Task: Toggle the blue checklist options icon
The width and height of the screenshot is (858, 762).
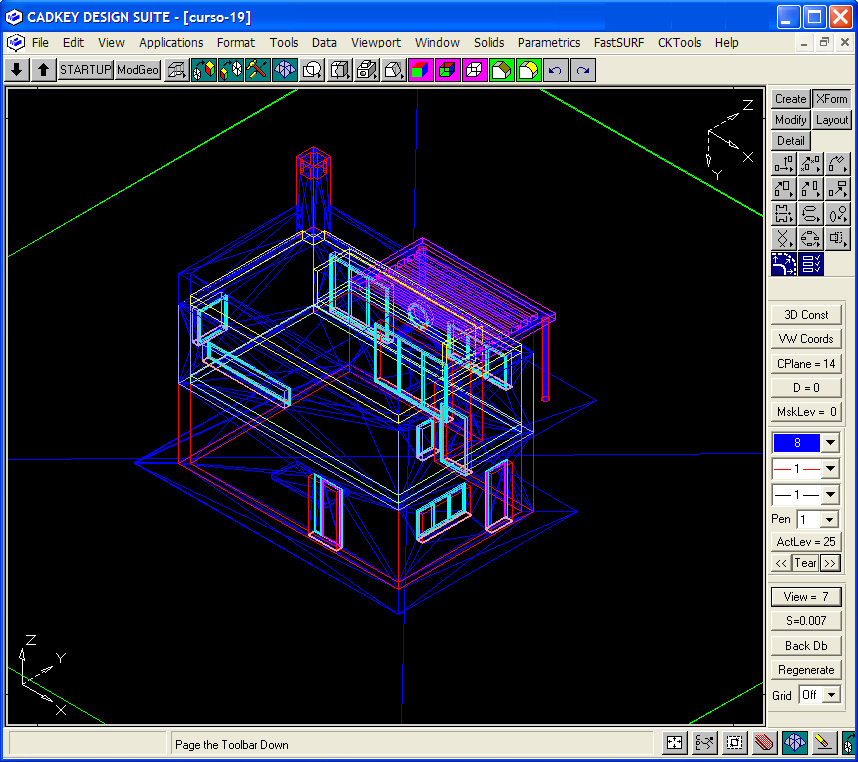Action: click(x=811, y=264)
